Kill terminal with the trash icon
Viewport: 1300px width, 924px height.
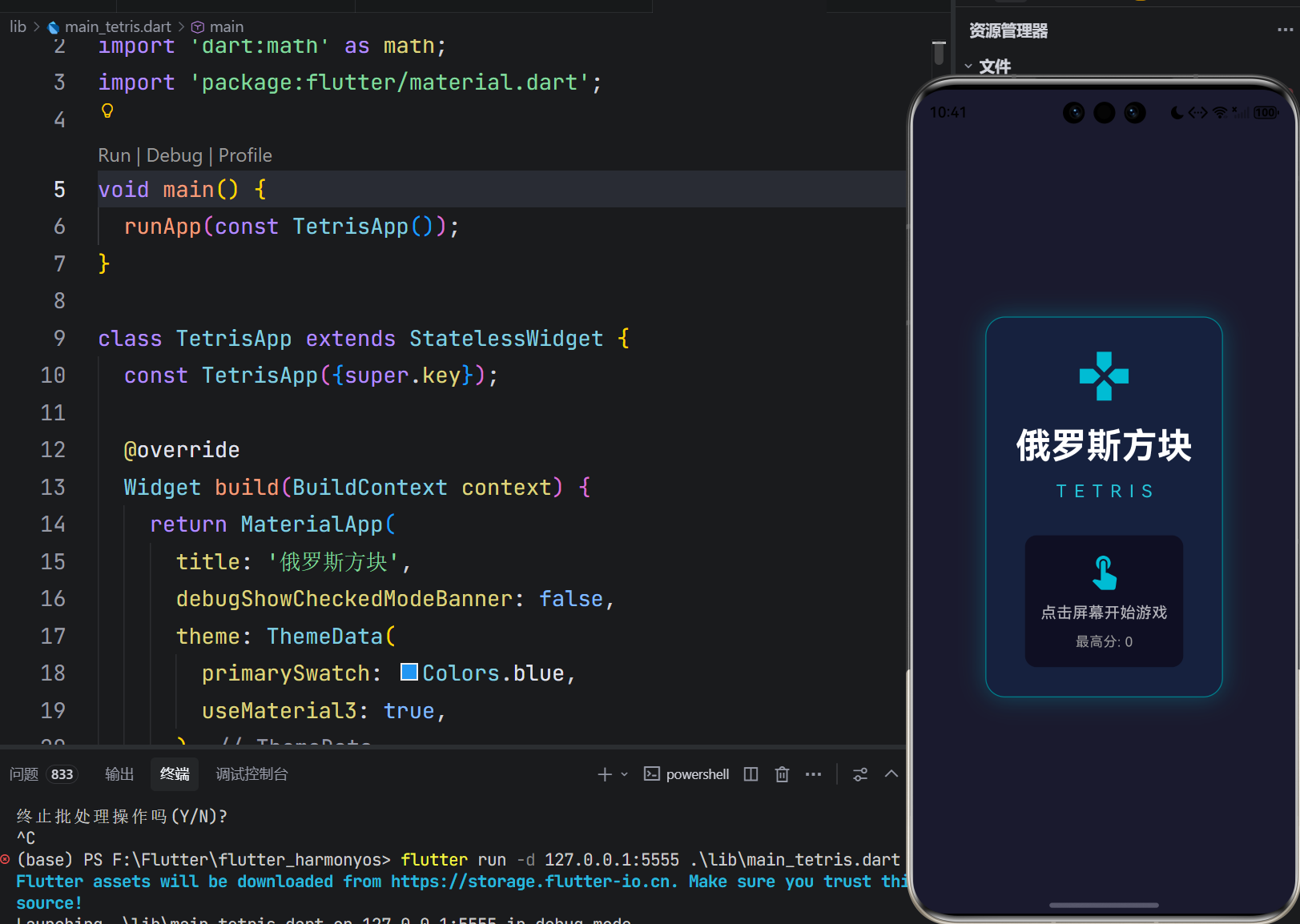coord(782,774)
